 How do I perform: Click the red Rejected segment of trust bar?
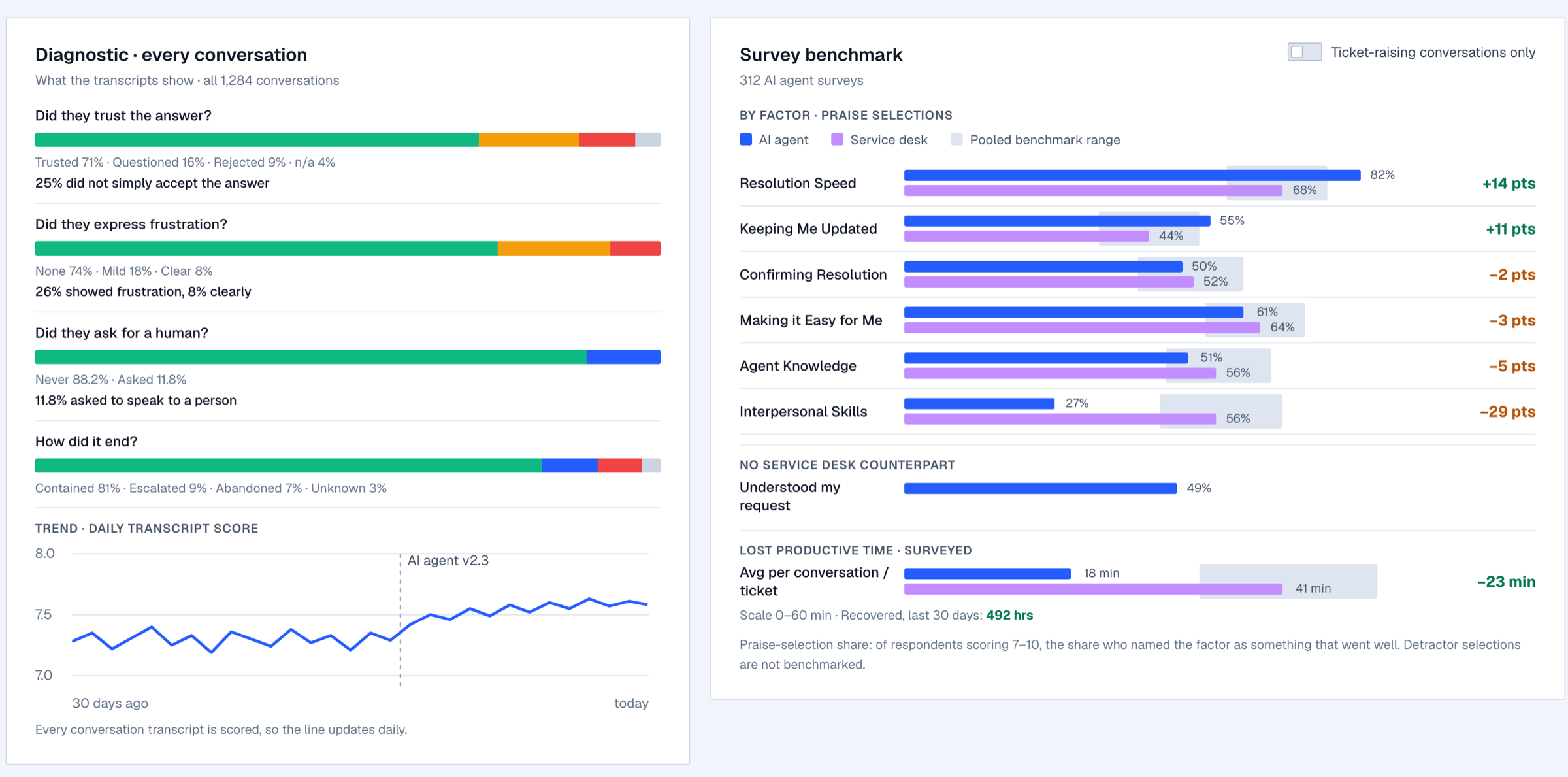click(607, 140)
